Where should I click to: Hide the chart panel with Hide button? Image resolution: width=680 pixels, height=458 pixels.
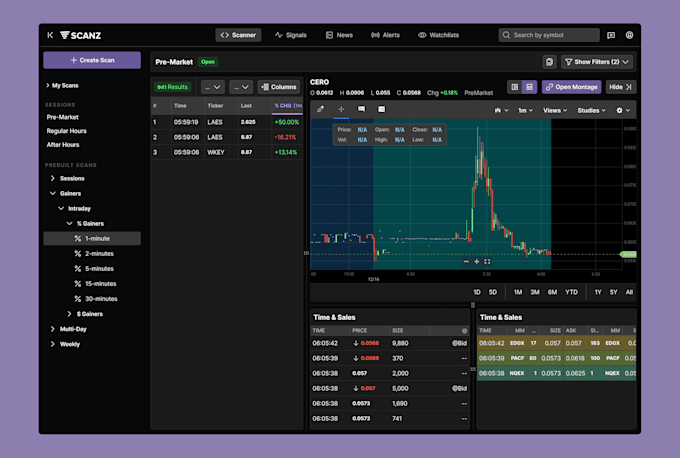pos(620,87)
